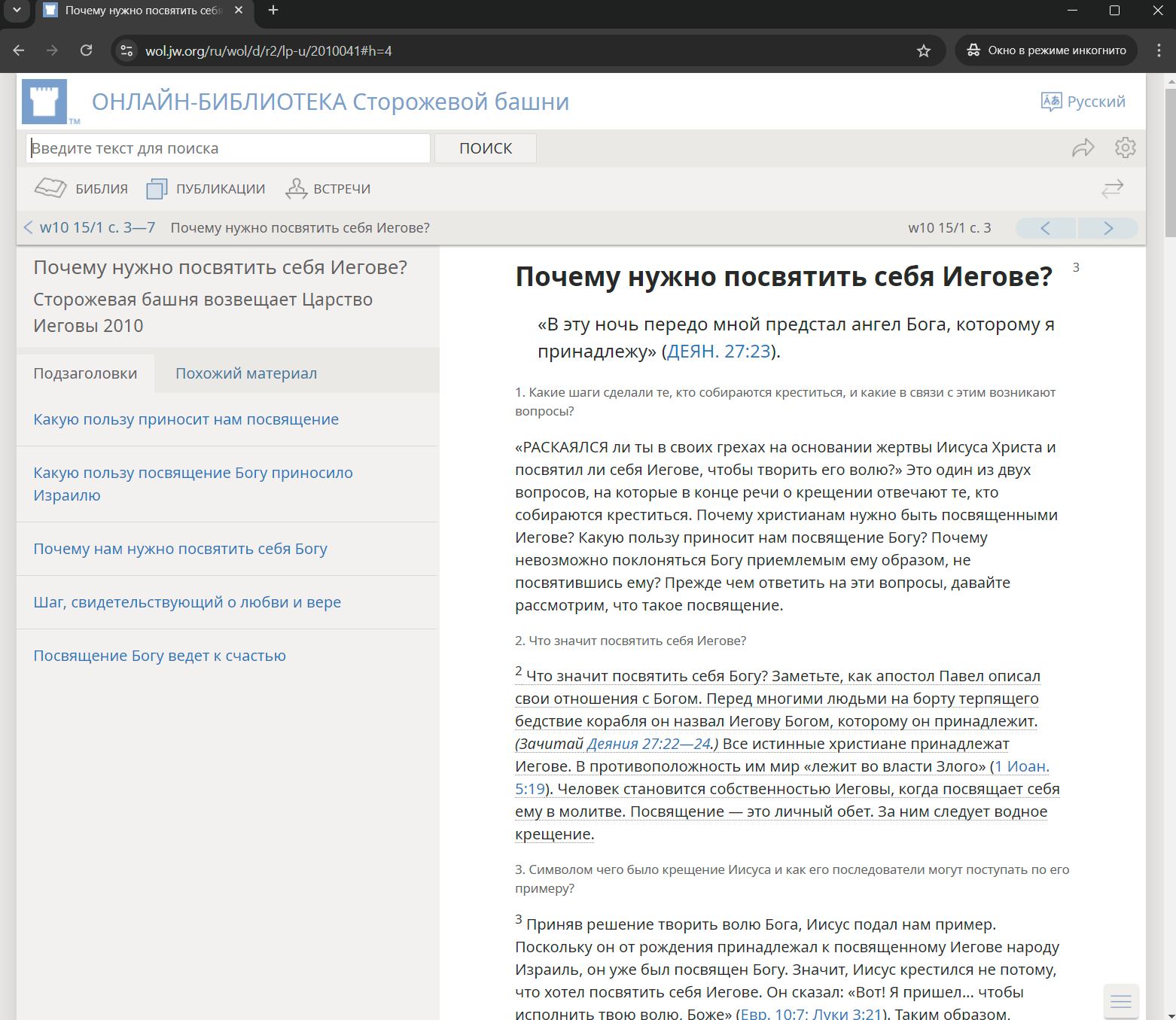
Task: Click study question 3. Символом чего было крещение
Action: tap(792, 879)
